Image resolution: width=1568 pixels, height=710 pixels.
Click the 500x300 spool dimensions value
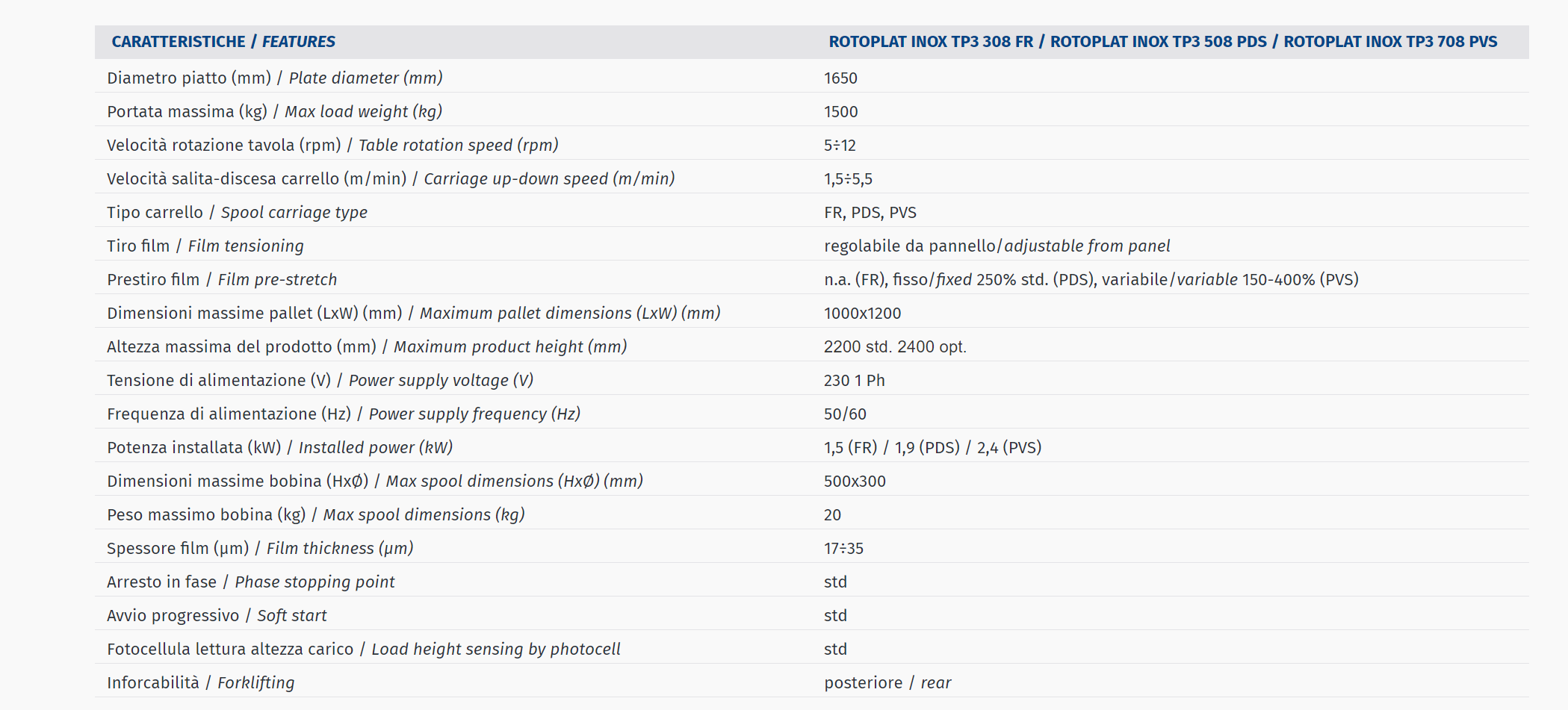point(855,481)
